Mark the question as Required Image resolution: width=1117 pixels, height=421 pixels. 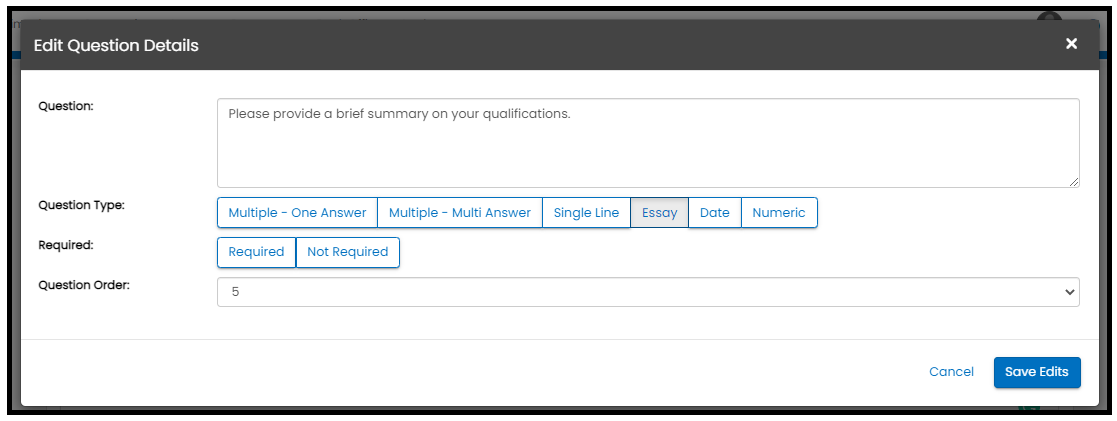256,252
